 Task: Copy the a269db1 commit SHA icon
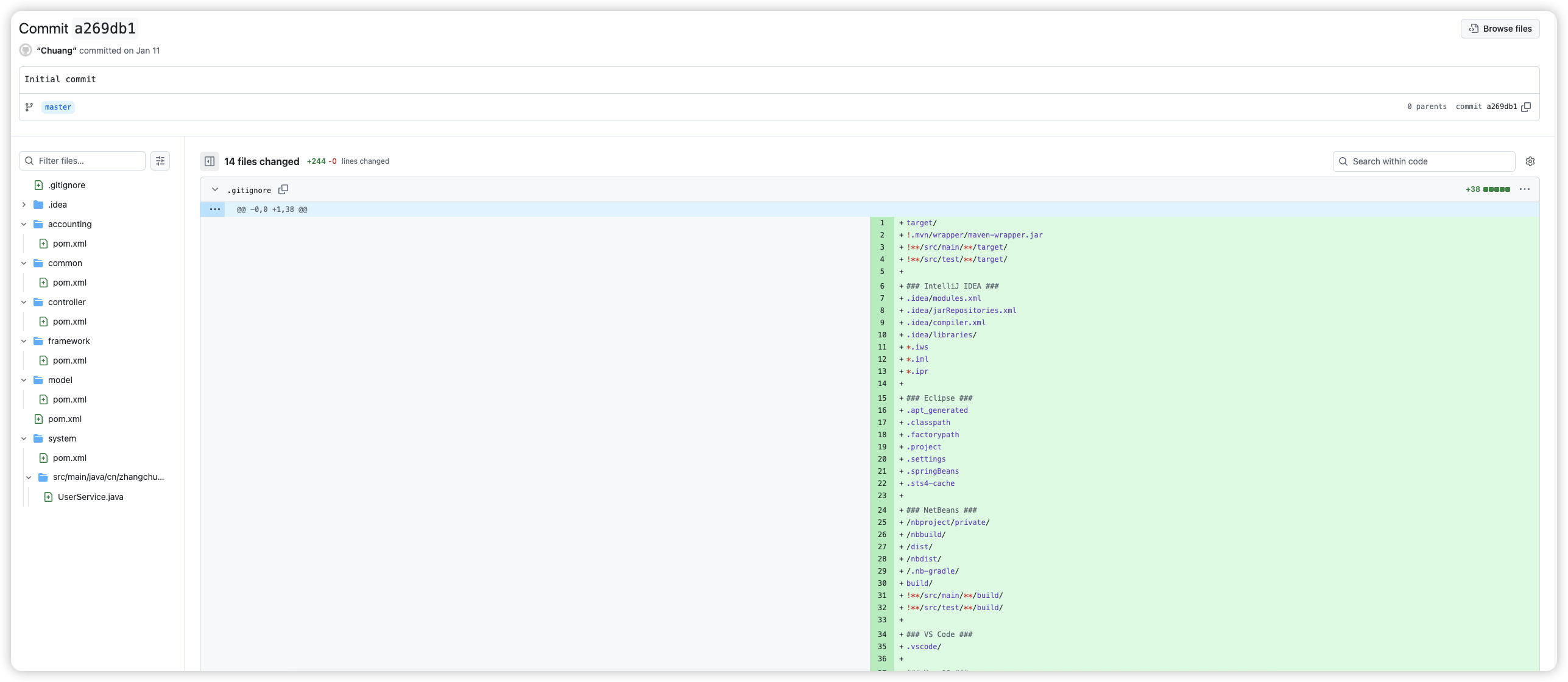(x=1526, y=107)
